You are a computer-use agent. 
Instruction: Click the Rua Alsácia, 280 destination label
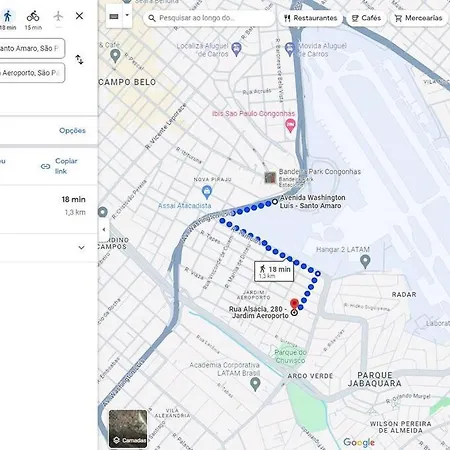click(259, 312)
